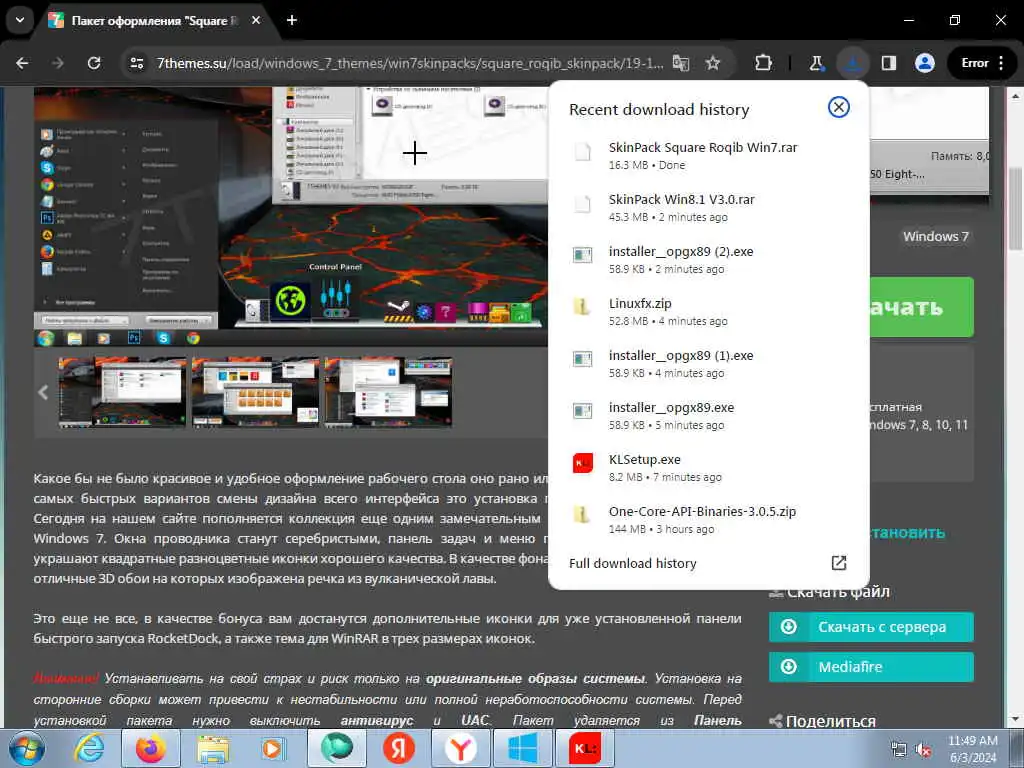
Task: Show previous thumbnails with left arrow
Action: [43, 392]
